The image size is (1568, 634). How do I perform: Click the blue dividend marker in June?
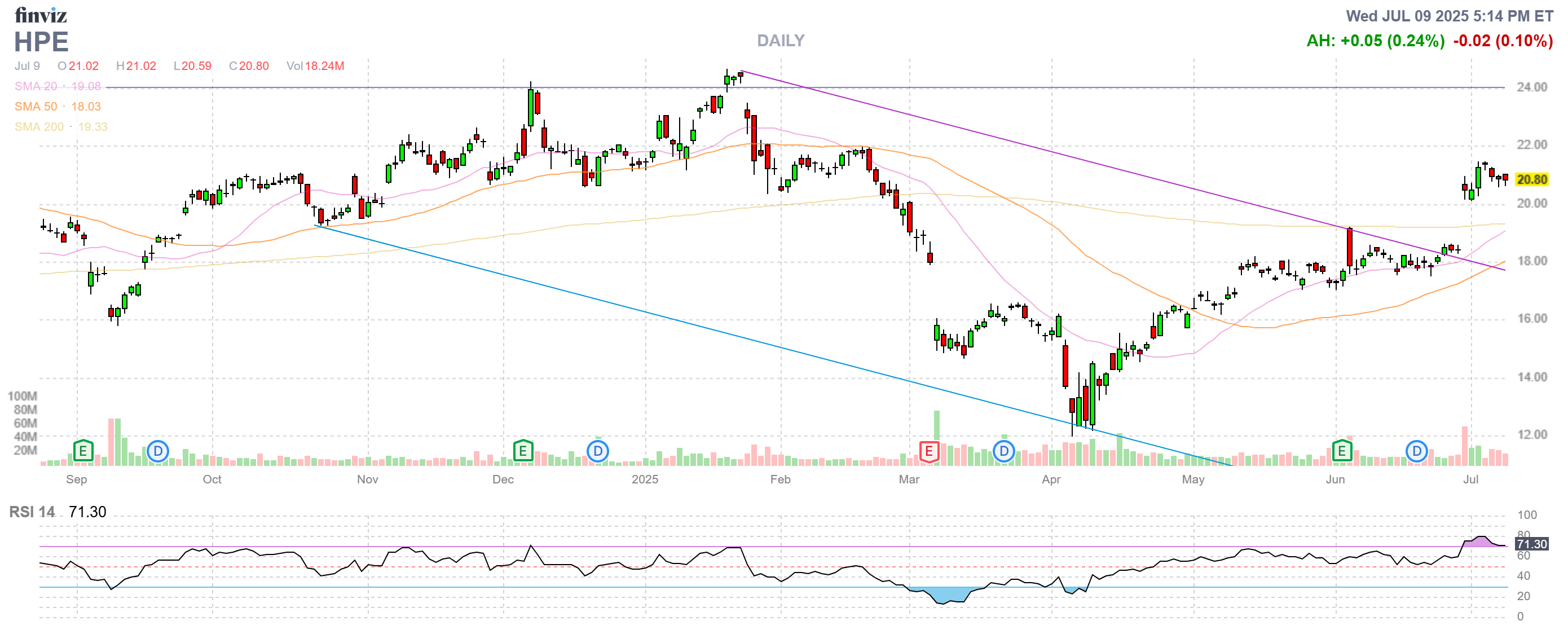click(1416, 451)
